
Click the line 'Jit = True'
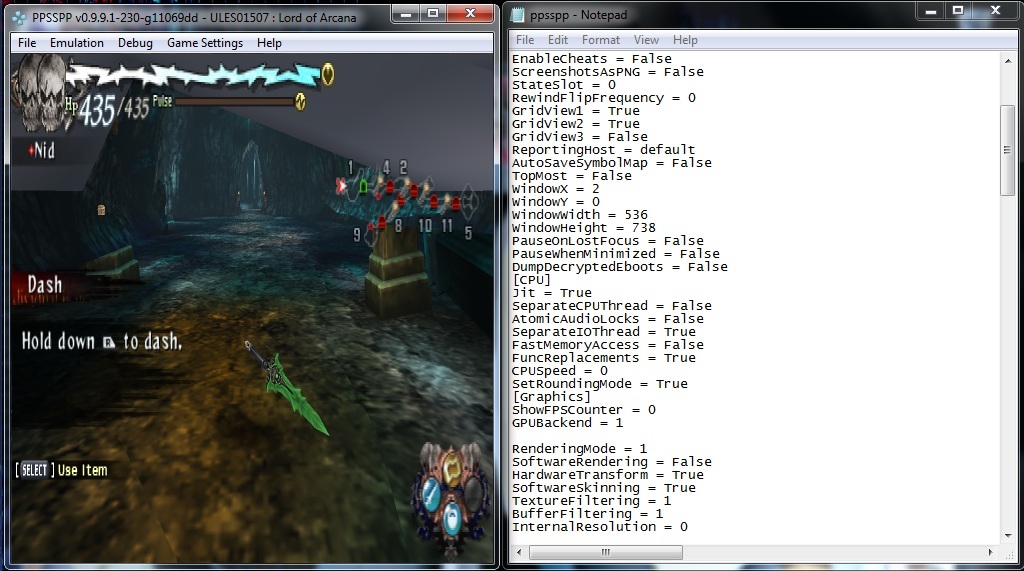click(x=552, y=293)
